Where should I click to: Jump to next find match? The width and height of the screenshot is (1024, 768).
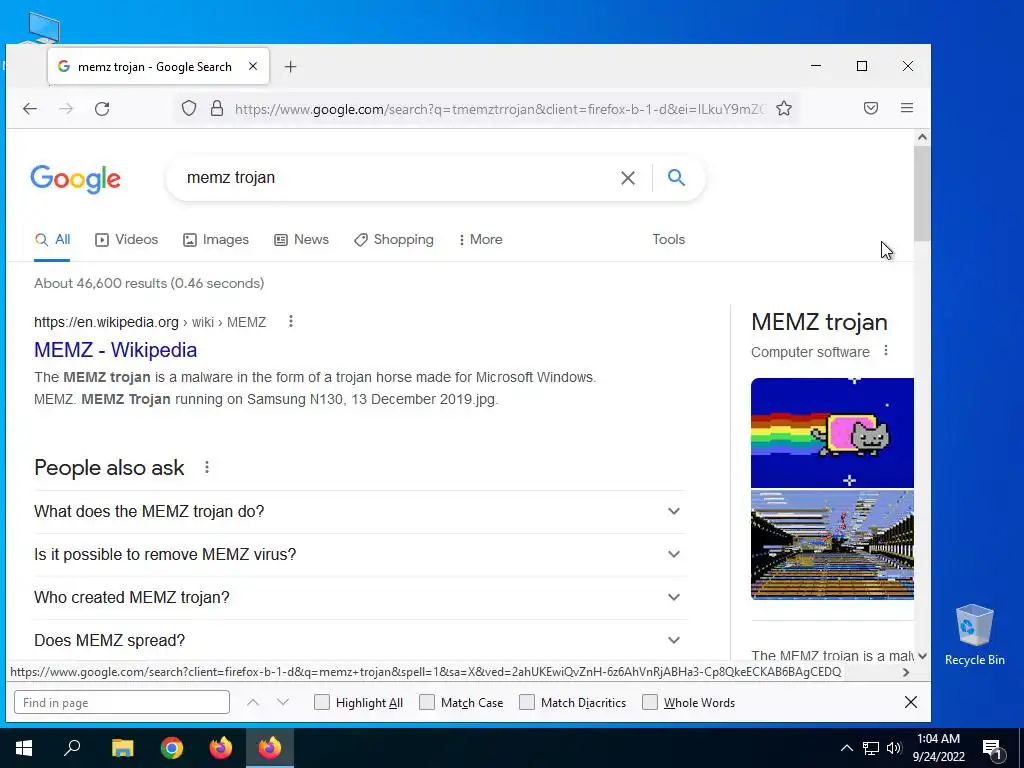pyautogui.click(x=283, y=703)
